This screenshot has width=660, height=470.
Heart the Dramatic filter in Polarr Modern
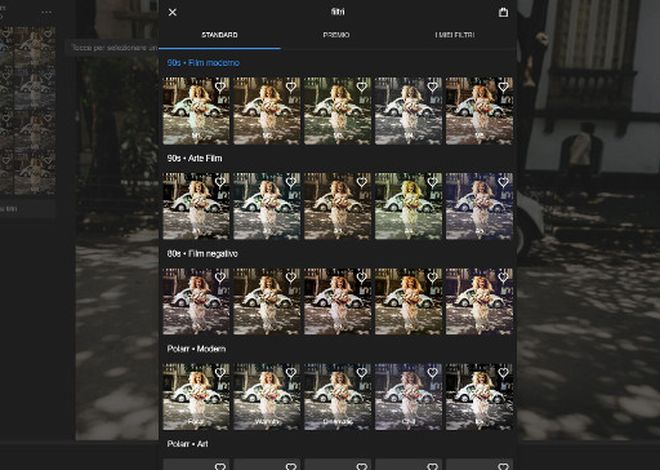point(362,373)
